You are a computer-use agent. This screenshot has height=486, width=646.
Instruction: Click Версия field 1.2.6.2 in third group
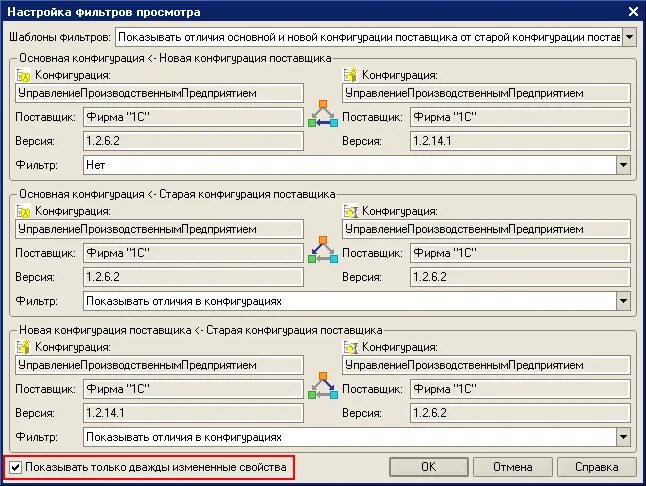click(520, 413)
